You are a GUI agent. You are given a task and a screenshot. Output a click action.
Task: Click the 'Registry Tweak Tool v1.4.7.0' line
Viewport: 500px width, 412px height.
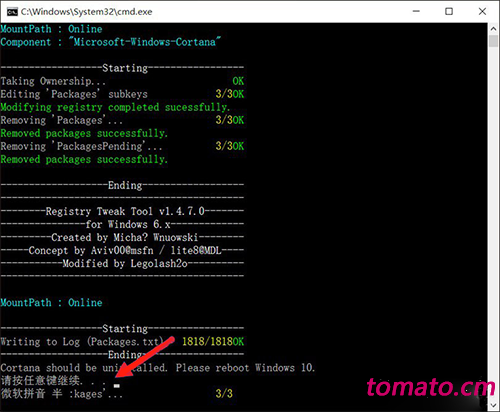click(125, 211)
